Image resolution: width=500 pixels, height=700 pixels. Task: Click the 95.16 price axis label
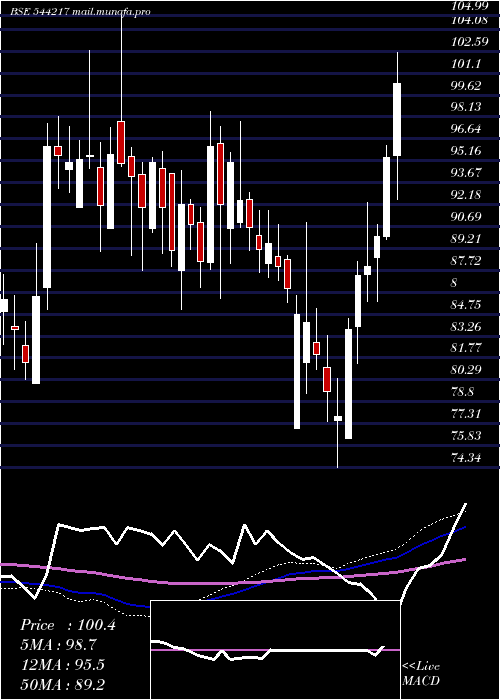pyautogui.click(x=466, y=150)
